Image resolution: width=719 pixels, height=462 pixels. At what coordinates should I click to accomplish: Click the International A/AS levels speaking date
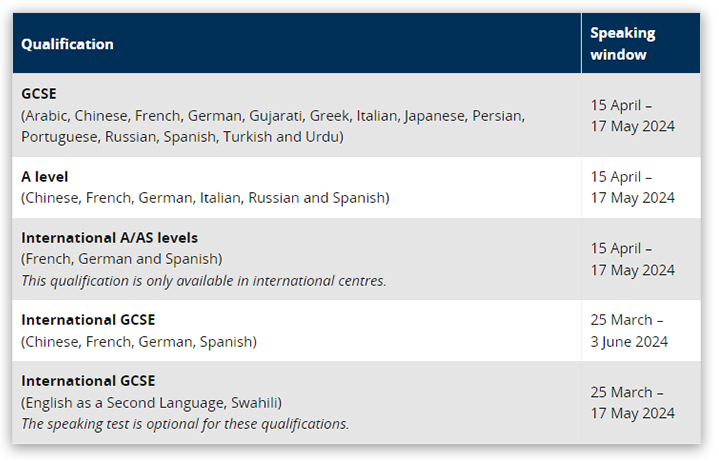632,259
